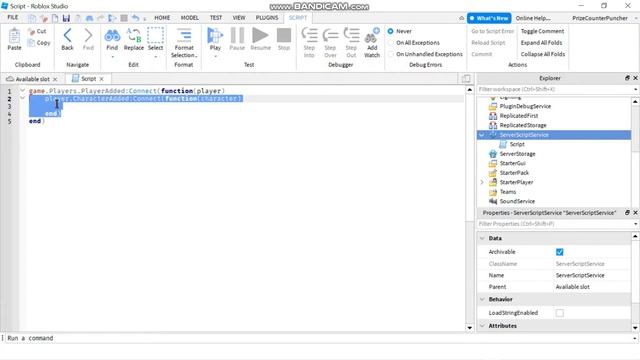Click the PrizeCounterPuncher account name
Viewport: 640px width, 360px height.
click(600, 18)
